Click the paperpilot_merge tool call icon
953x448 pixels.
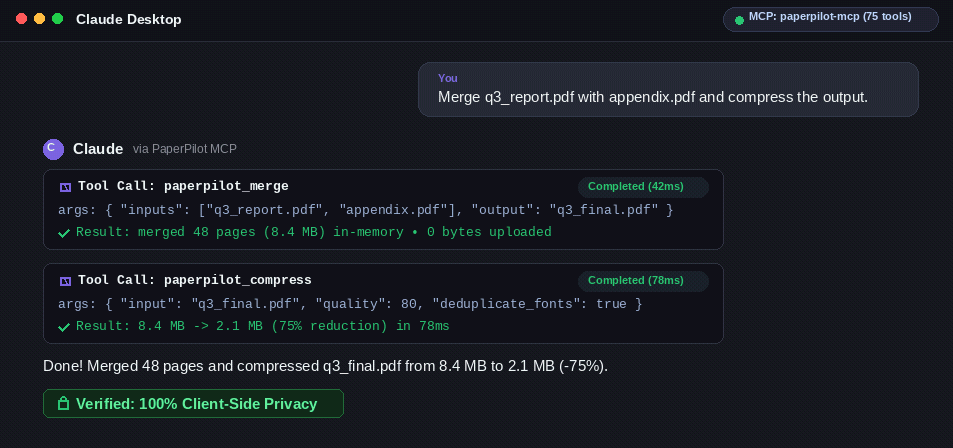pyautogui.click(x=65, y=187)
